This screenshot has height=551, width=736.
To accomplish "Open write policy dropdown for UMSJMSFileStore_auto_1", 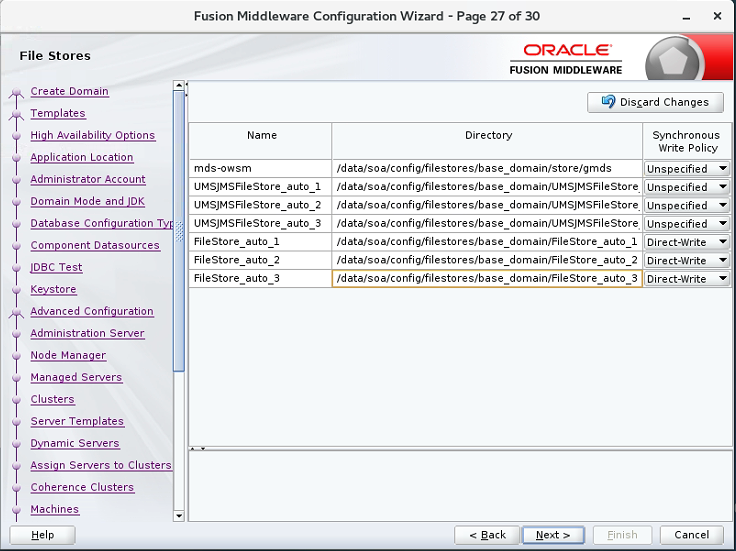I will pos(687,187).
